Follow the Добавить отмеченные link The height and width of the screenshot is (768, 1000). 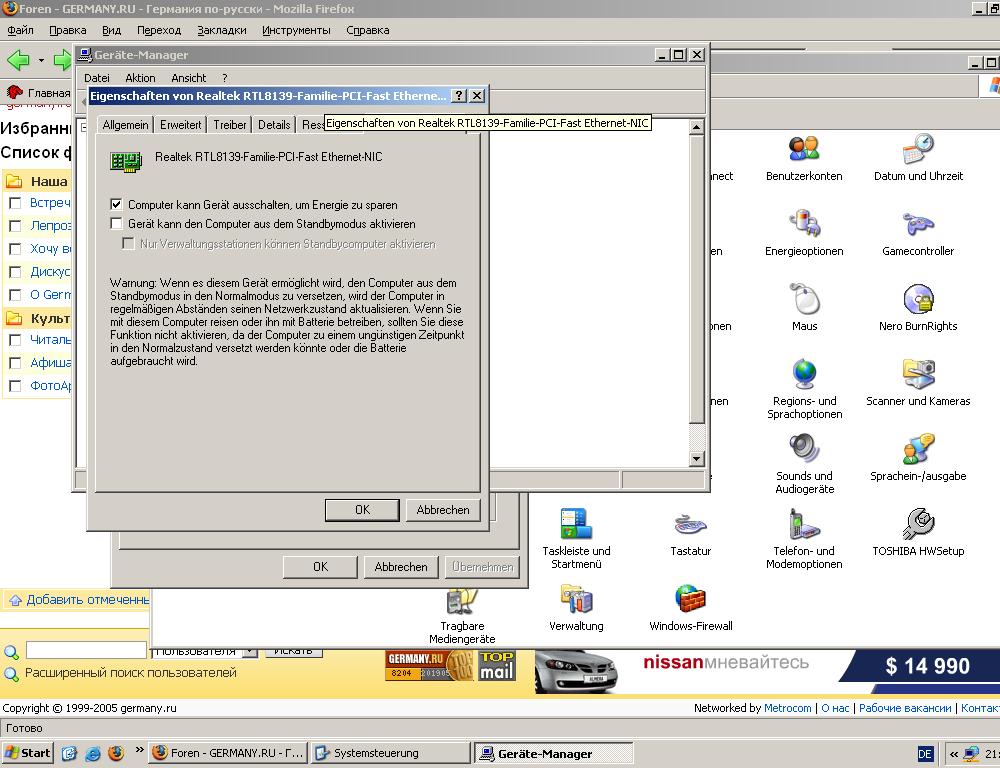(x=87, y=600)
